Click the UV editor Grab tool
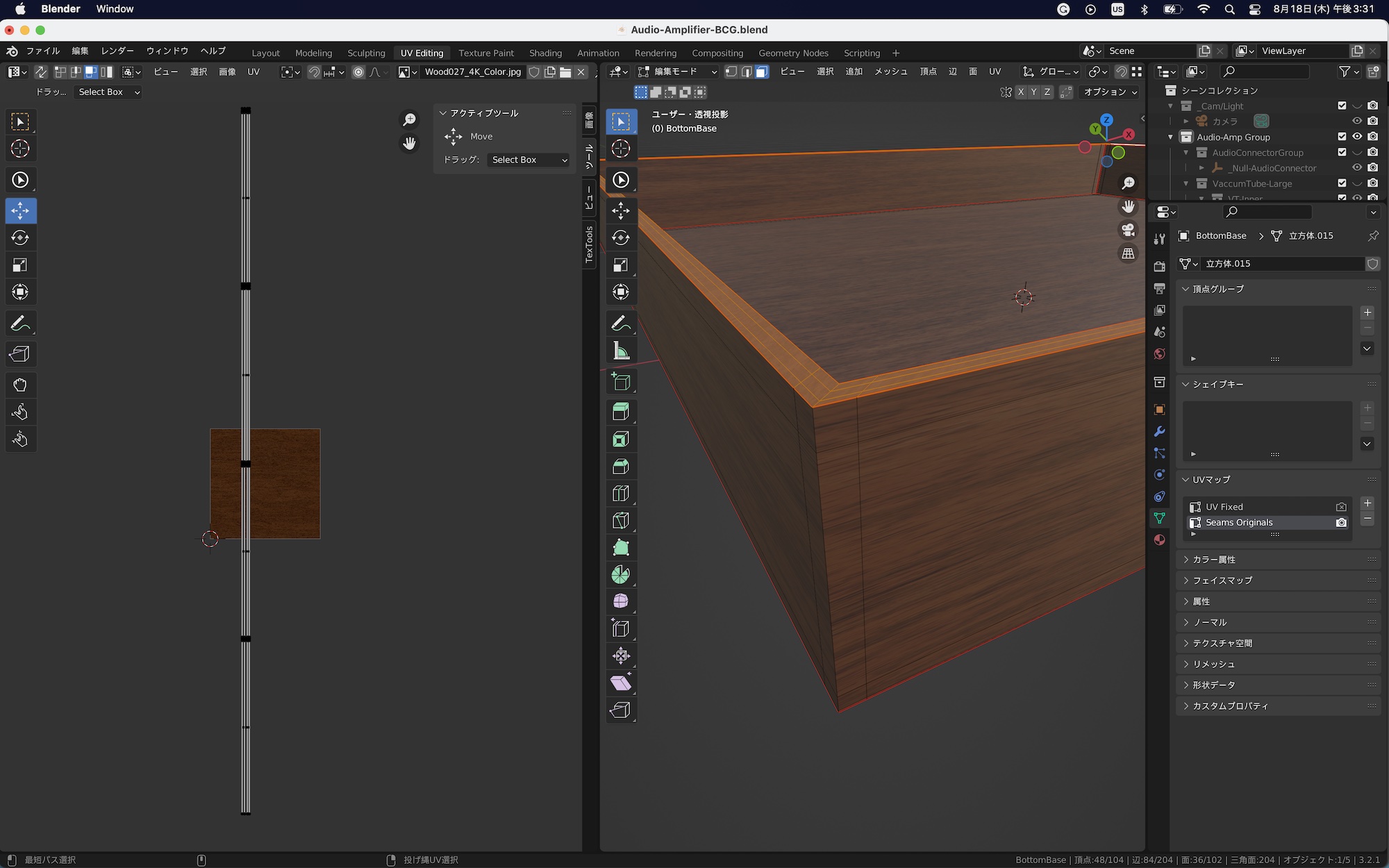 (20, 385)
